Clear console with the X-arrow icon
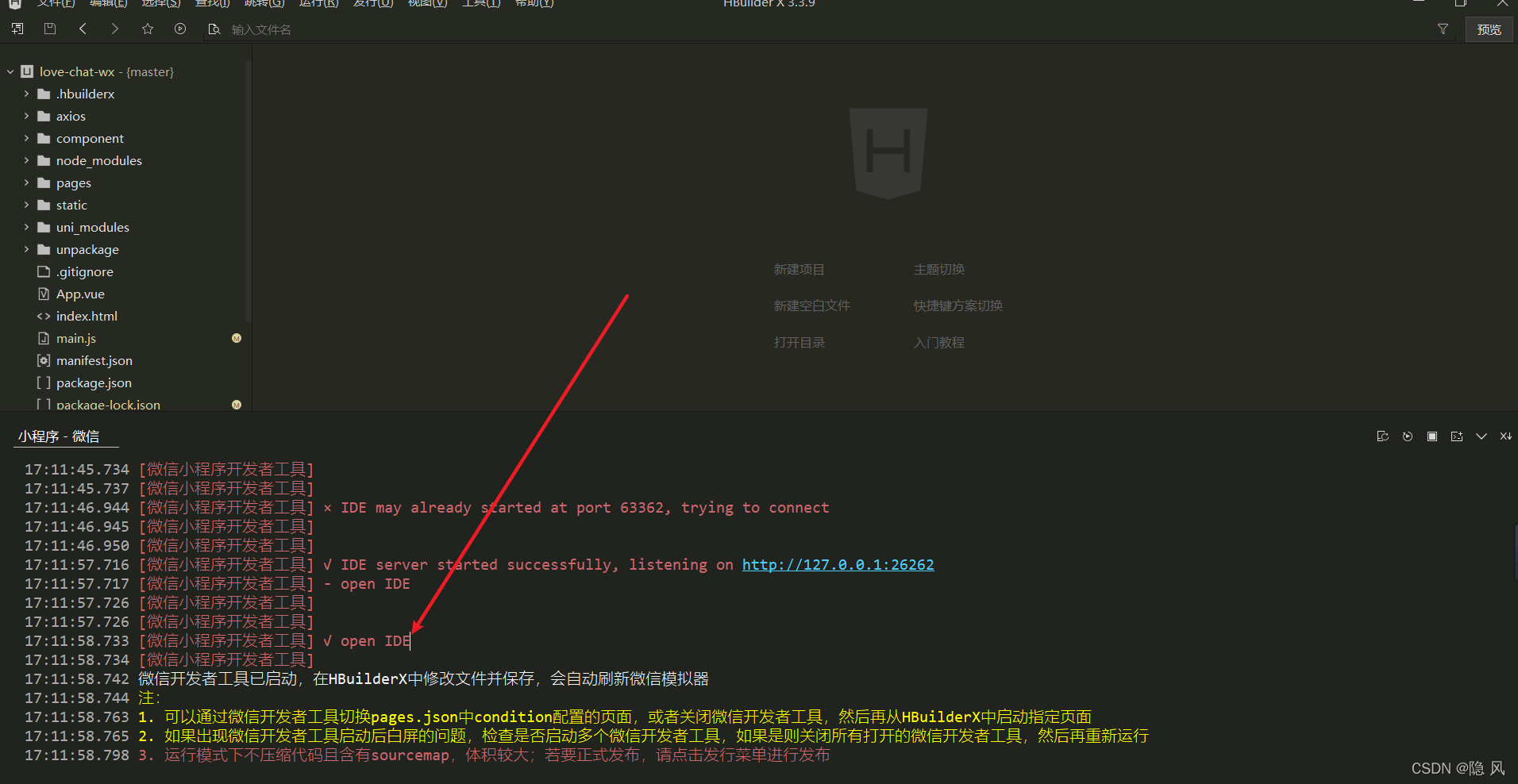The image size is (1518, 784). [1505, 436]
